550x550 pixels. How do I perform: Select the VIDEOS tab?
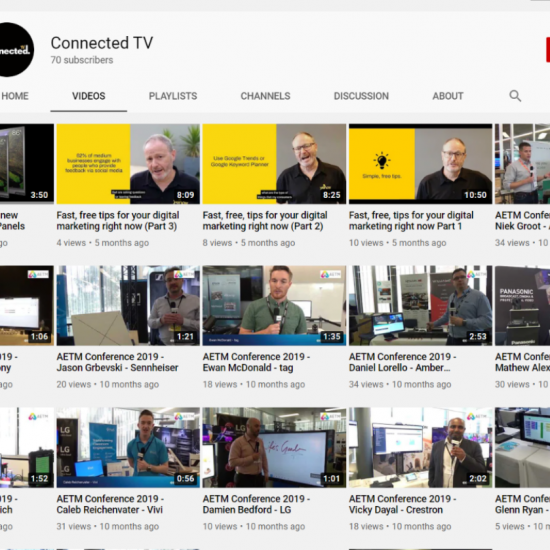89,96
